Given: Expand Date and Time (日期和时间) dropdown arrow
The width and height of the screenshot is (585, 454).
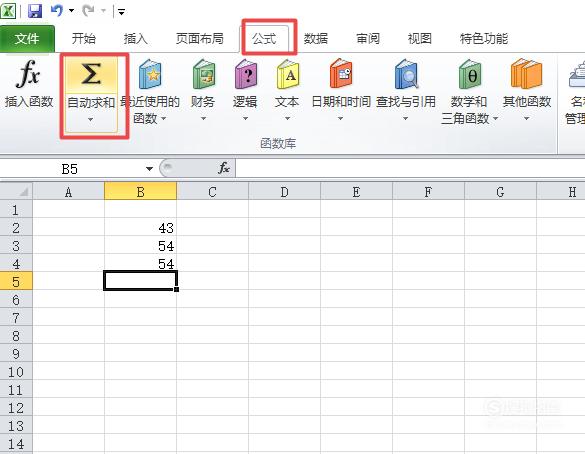Looking at the screenshot, I should (x=340, y=119).
